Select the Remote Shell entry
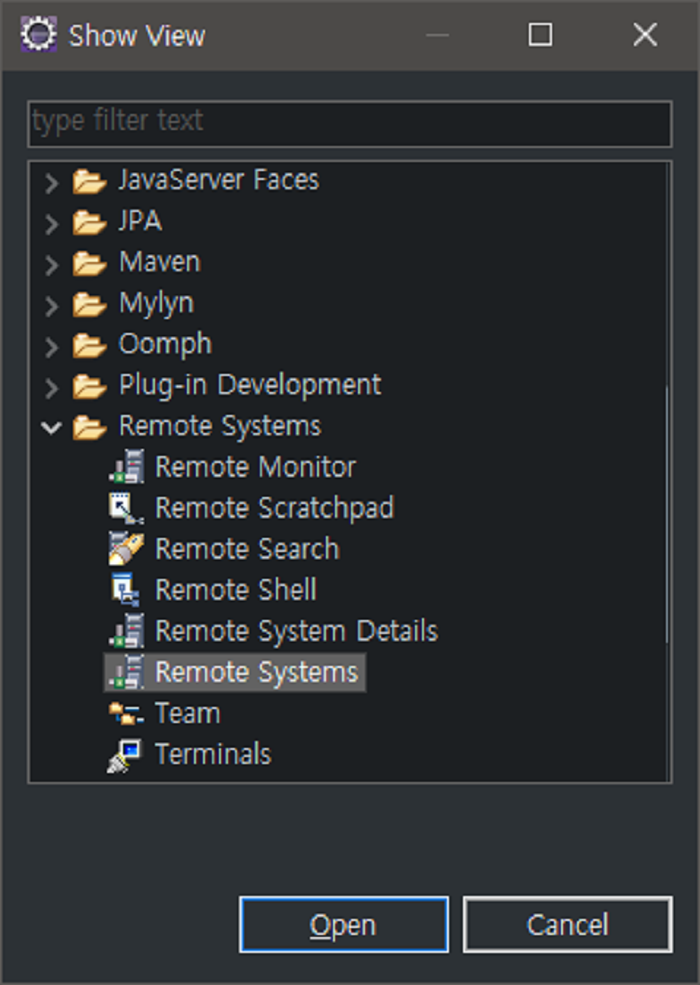 [235, 590]
